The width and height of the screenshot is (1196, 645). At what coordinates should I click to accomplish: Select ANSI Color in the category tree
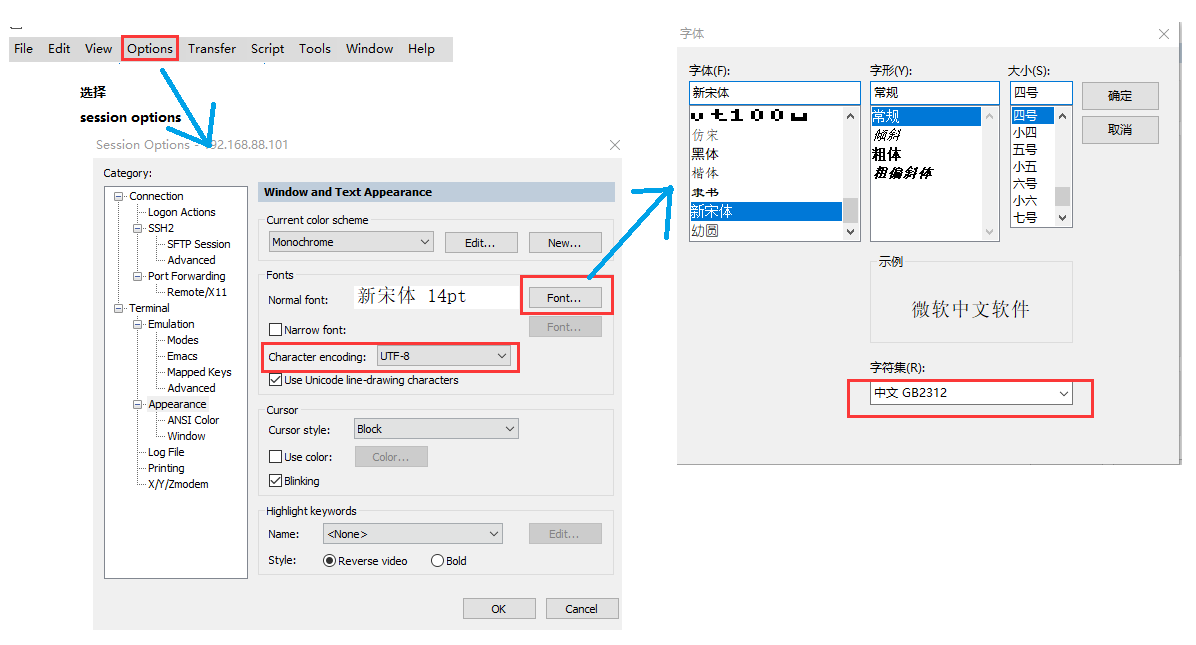click(193, 420)
